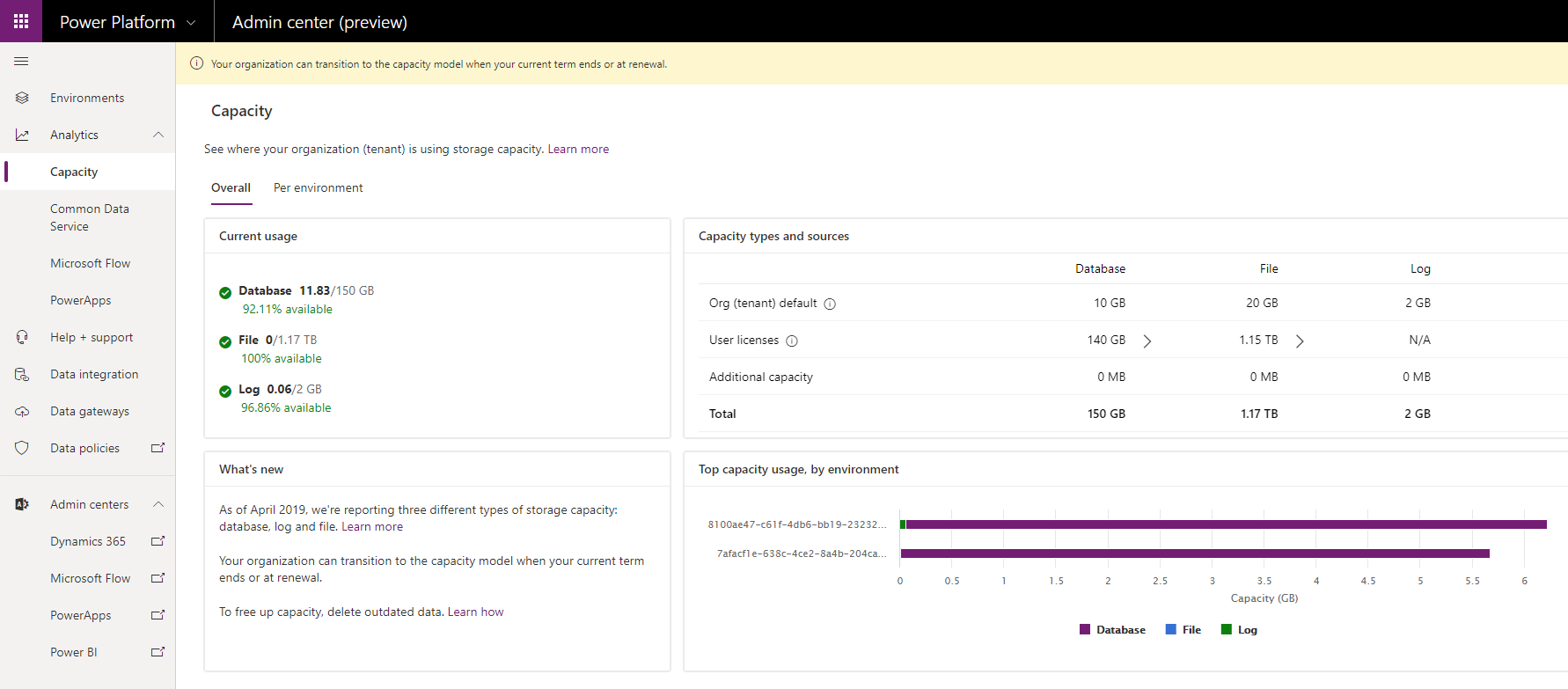Open Learn how link for freeing capacity

(x=475, y=612)
